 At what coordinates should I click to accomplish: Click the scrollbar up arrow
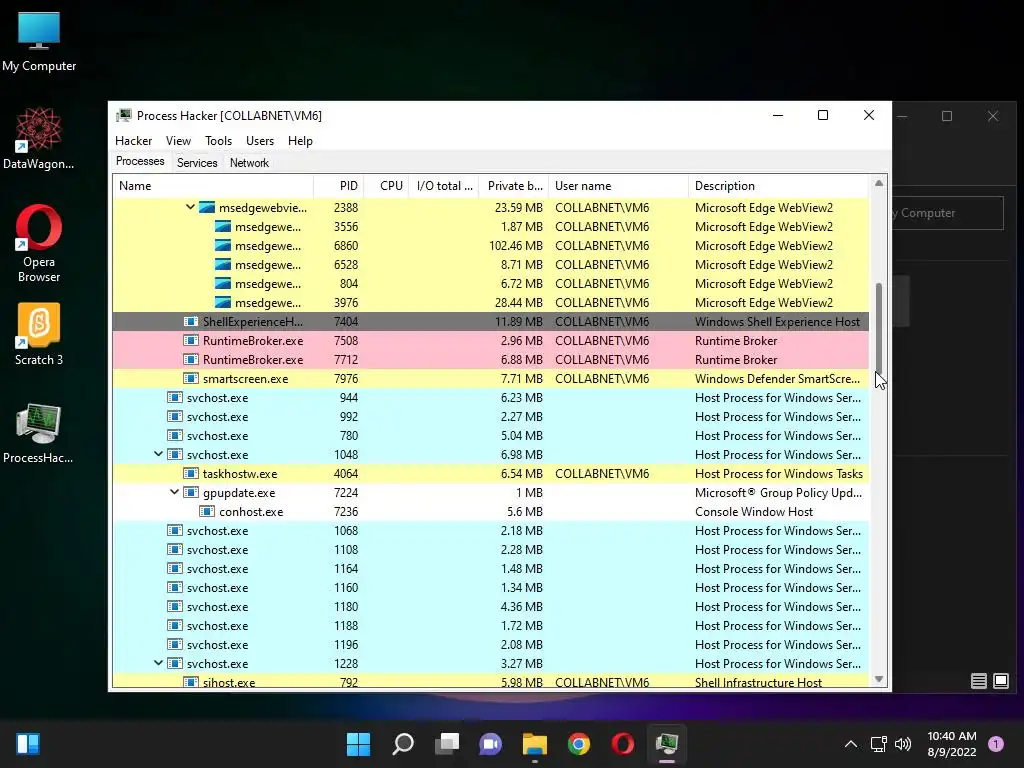click(878, 184)
